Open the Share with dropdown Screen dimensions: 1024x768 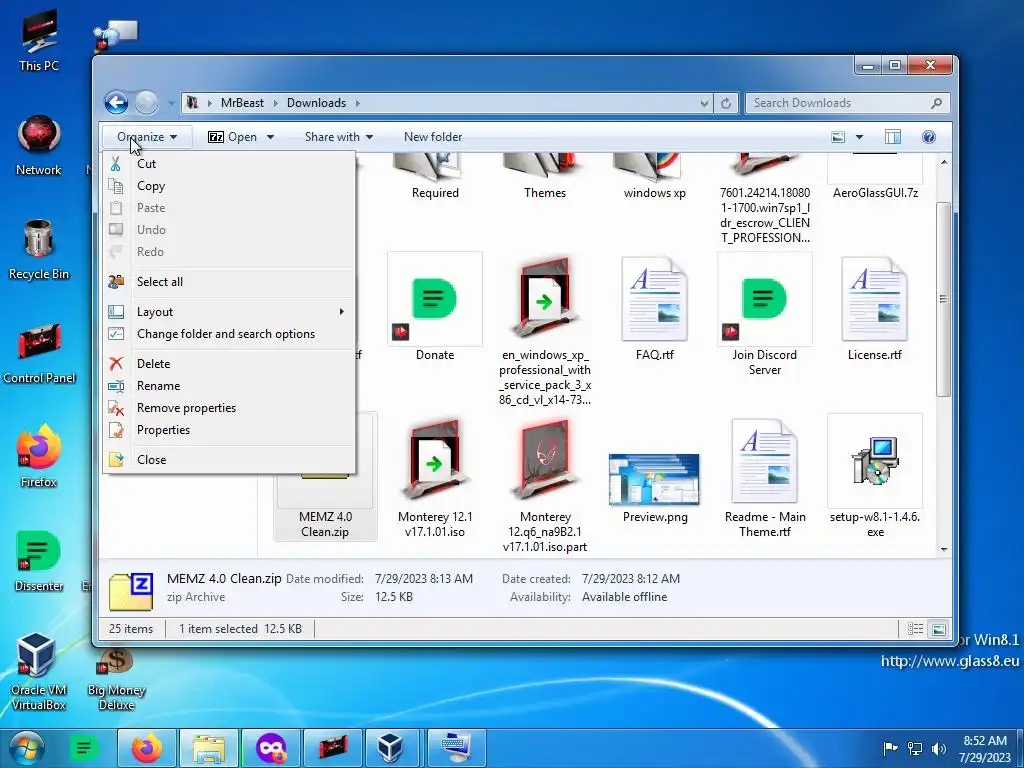(339, 137)
